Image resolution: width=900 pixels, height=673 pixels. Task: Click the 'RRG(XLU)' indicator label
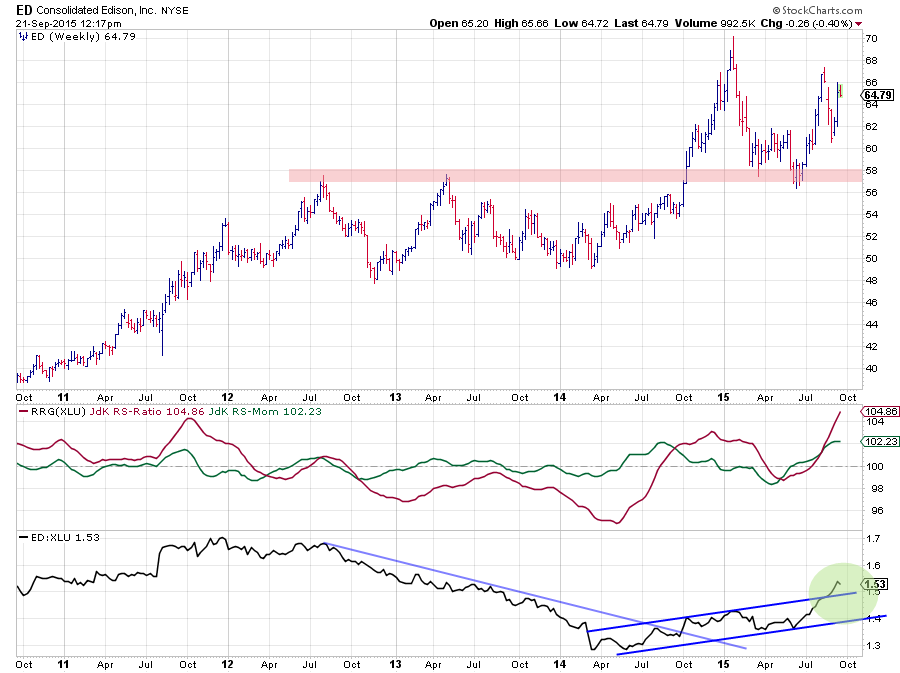(x=59, y=411)
